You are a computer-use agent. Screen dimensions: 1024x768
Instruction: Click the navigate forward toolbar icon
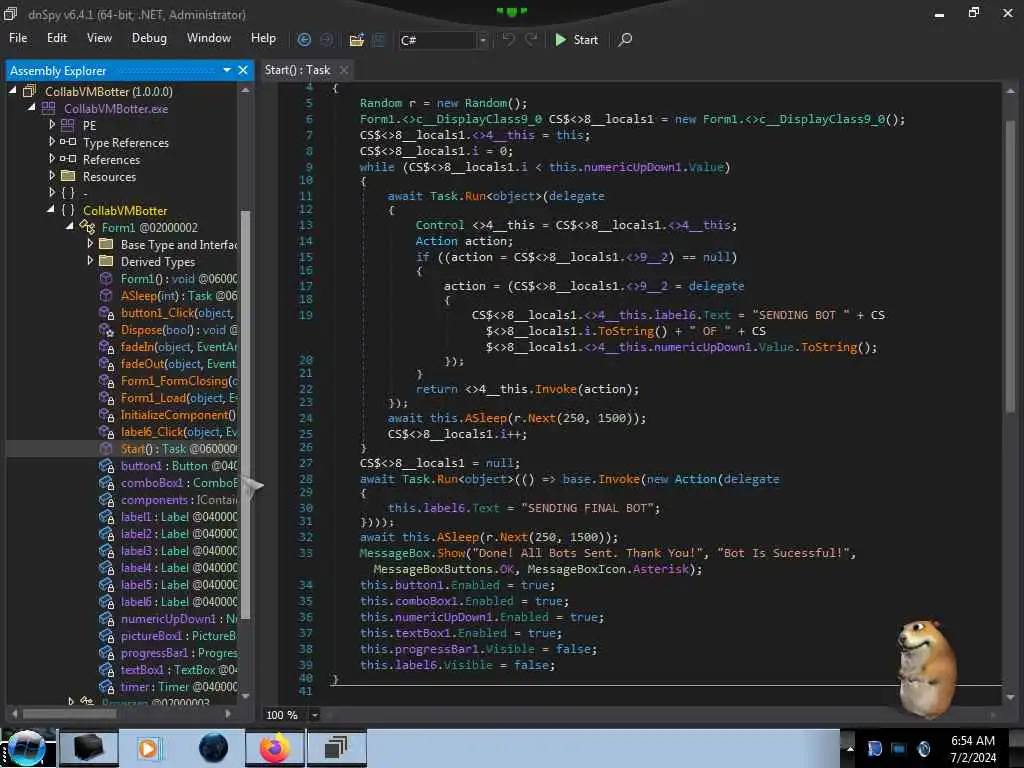tap(326, 40)
